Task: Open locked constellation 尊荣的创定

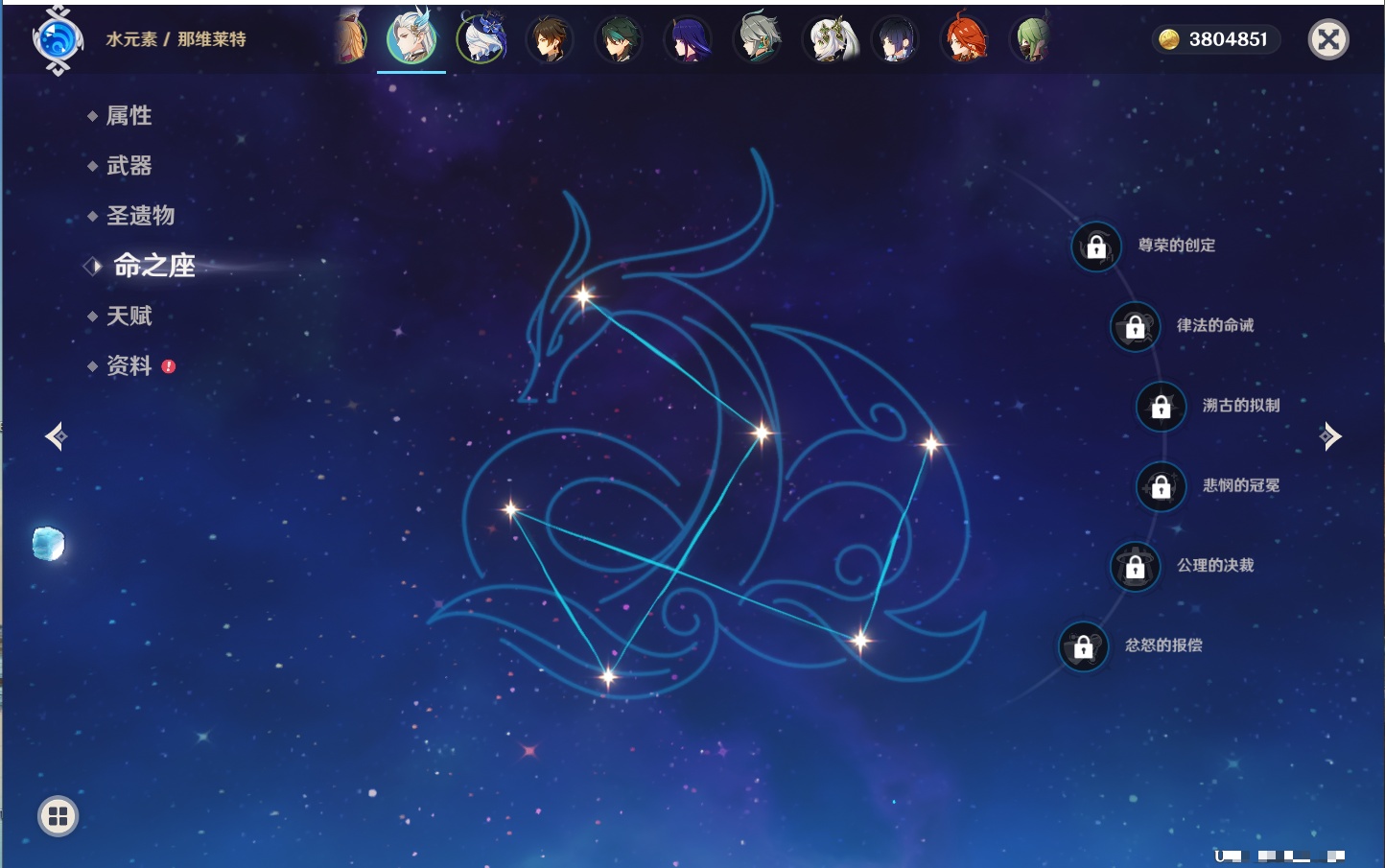Action: click(1096, 246)
